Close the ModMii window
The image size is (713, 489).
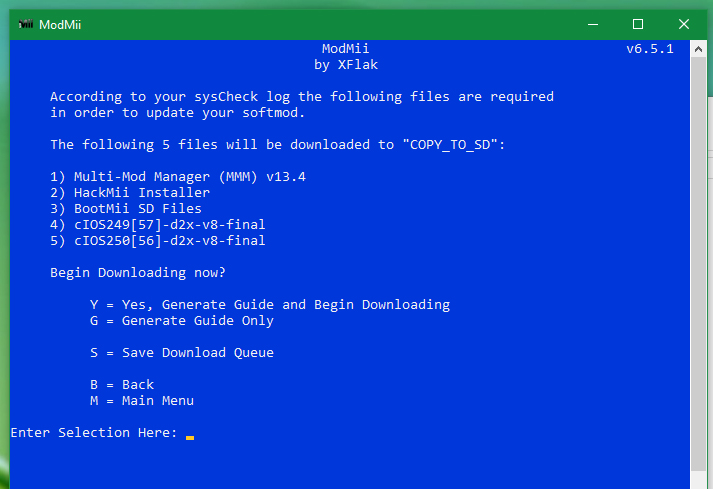(683, 25)
